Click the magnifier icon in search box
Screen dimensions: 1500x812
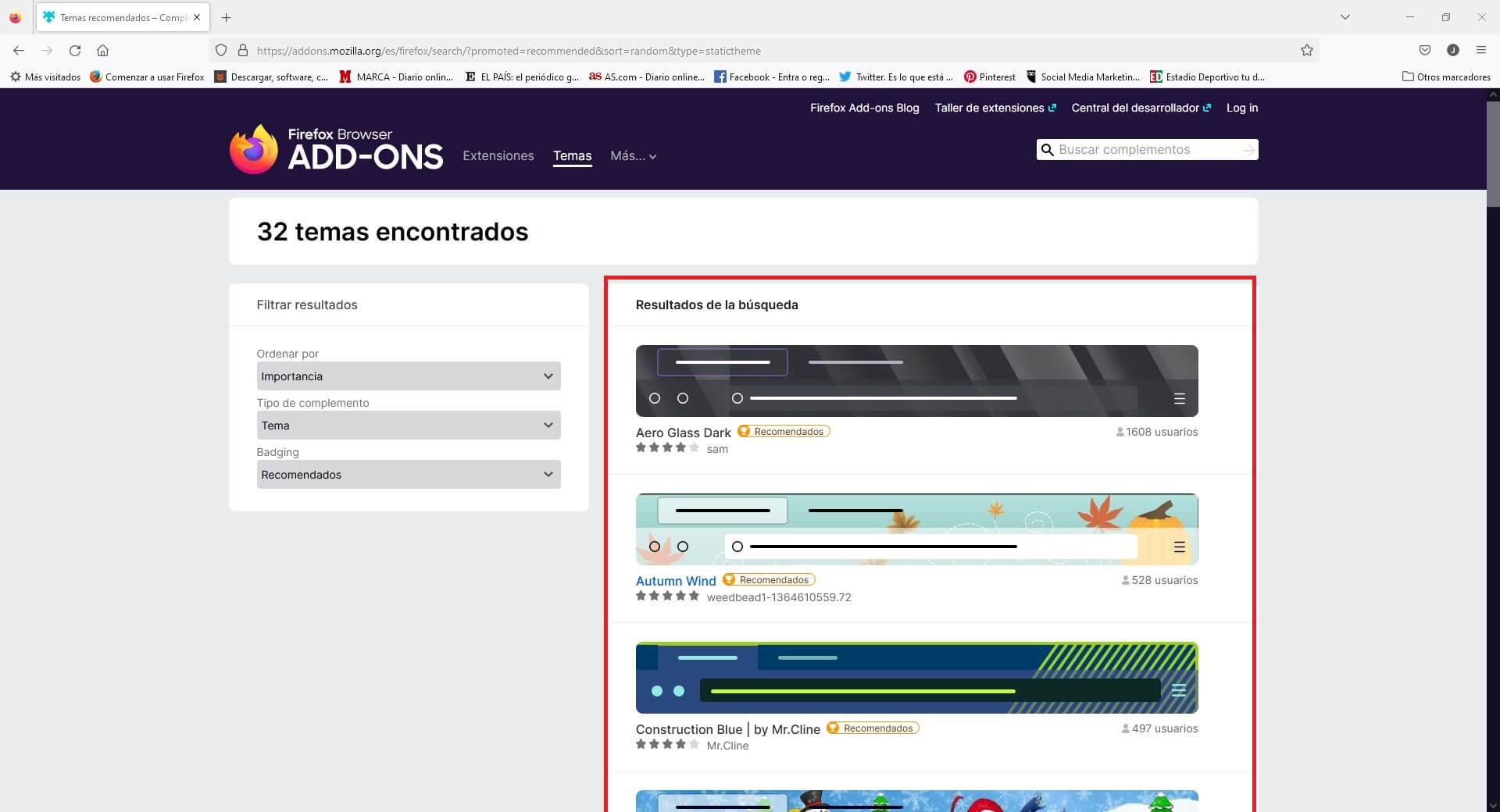1048,150
